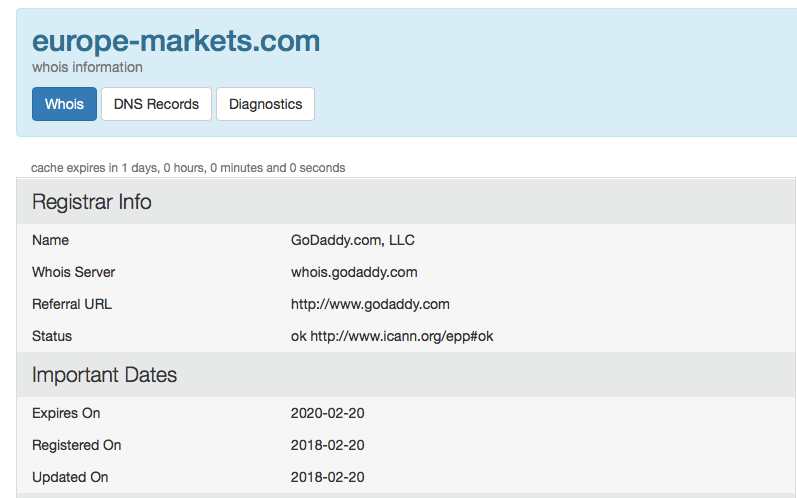Viewport: 797px width, 498px height.
Task: Click the Updated On date value
Action: [x=327, y=477]
